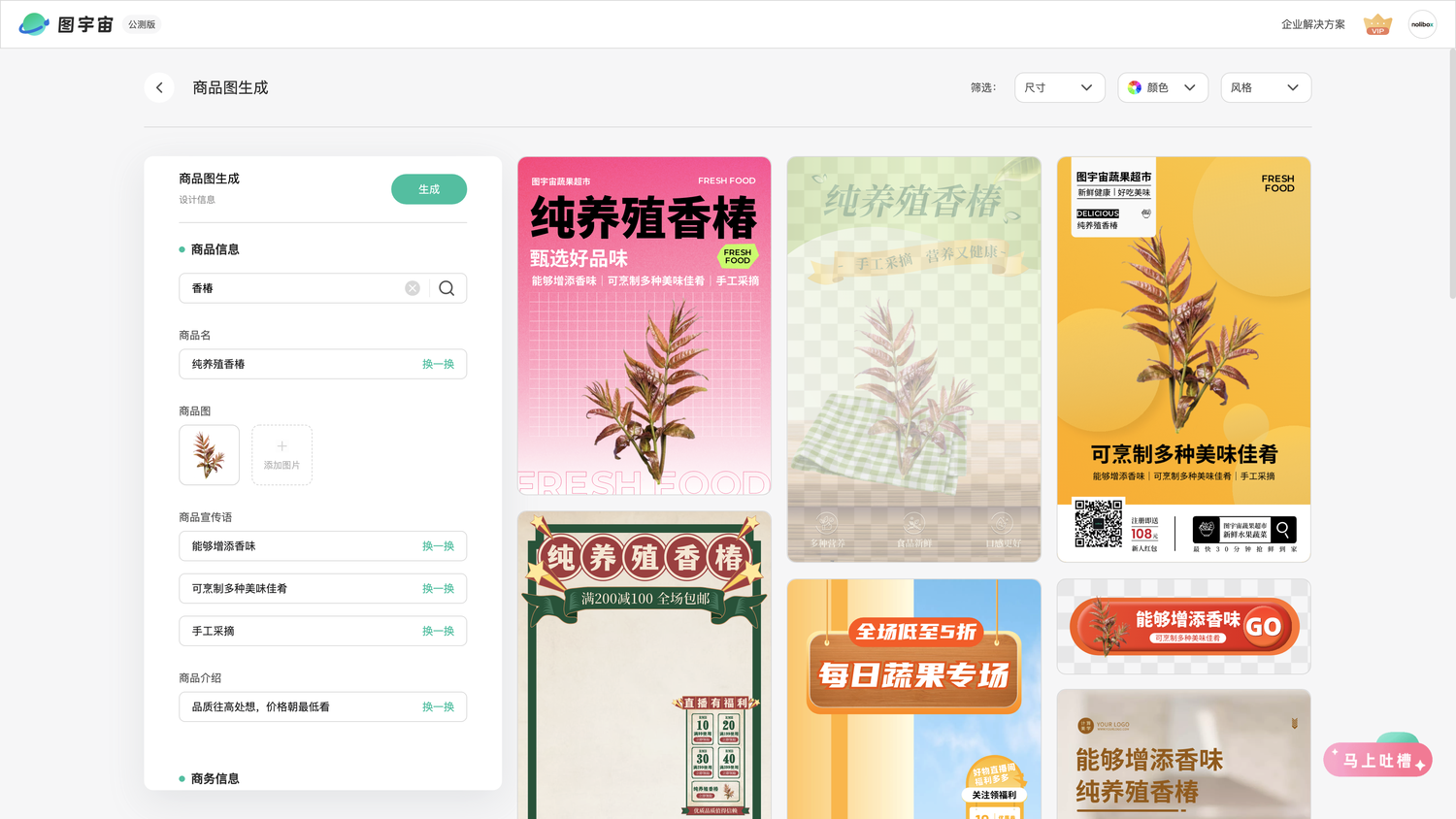
Task: Clear the 香椿 search field
Action: coord(413,288)
